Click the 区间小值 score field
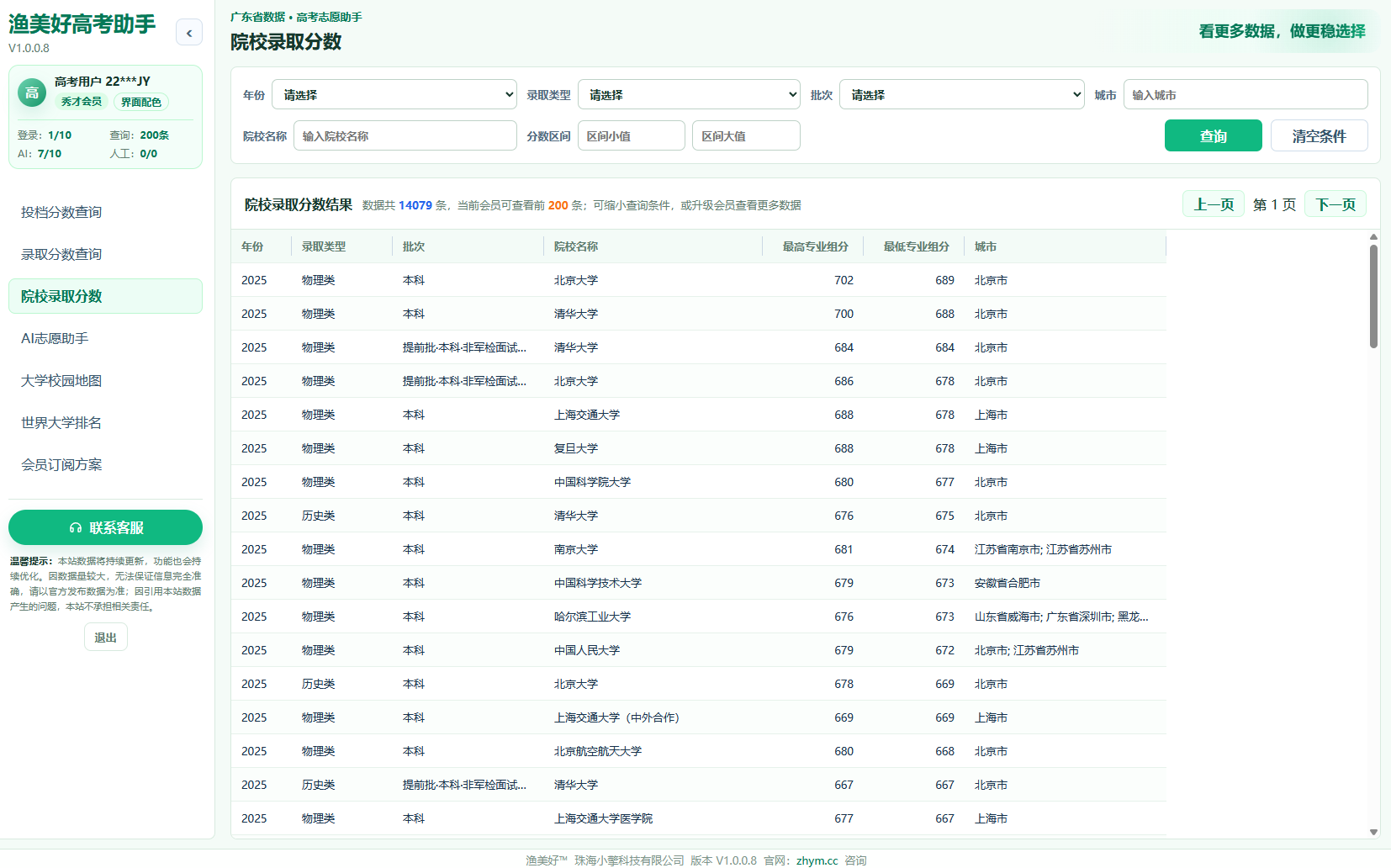 click(x=632, y=135)
